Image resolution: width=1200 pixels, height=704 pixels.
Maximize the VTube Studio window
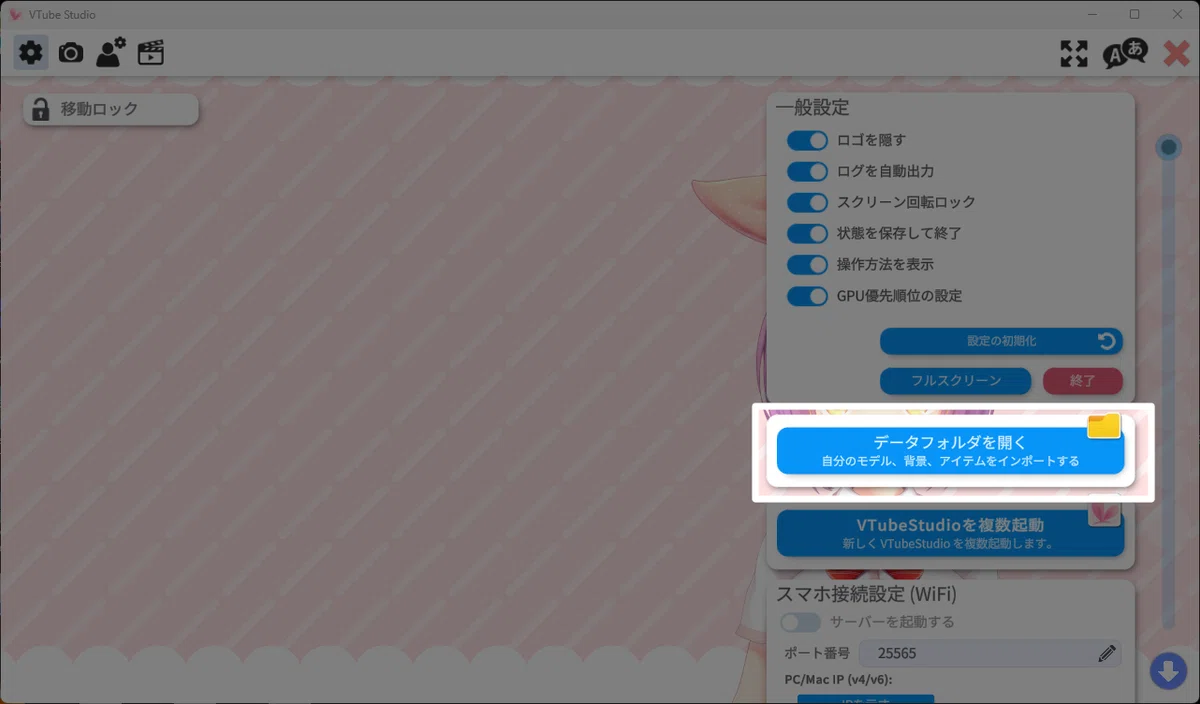[x=1134, y=14]
